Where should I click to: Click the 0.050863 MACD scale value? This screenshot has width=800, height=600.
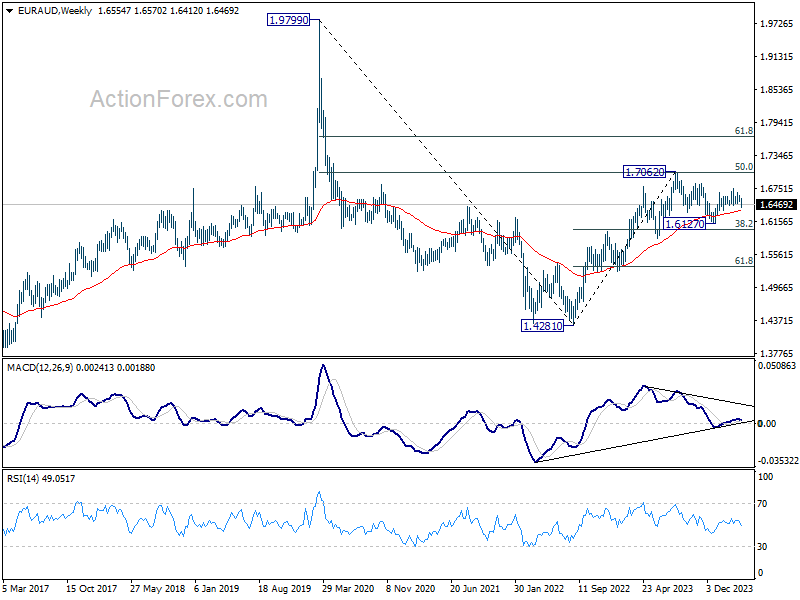777,366
